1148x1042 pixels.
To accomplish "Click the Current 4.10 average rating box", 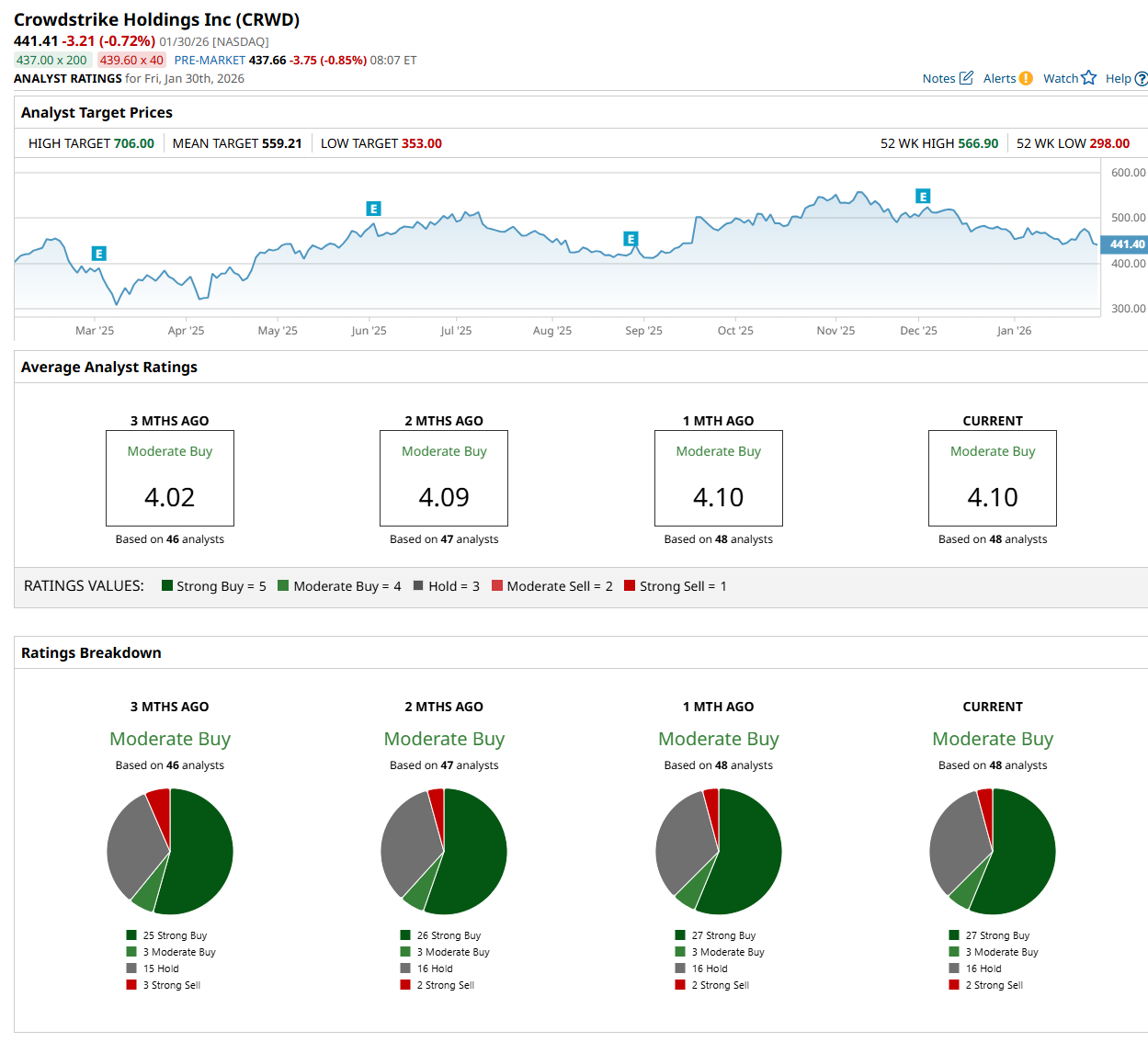I will tap(992, 478).
